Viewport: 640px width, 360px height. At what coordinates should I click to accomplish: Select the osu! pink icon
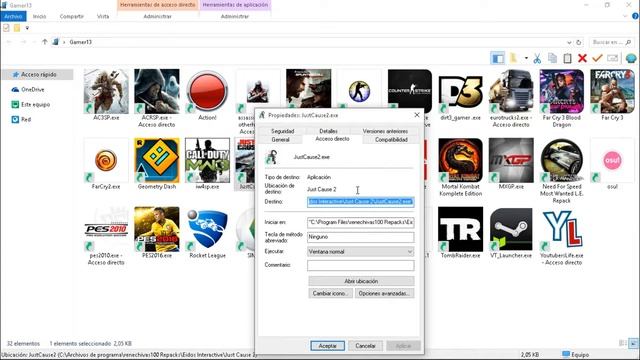coord(612,160)
